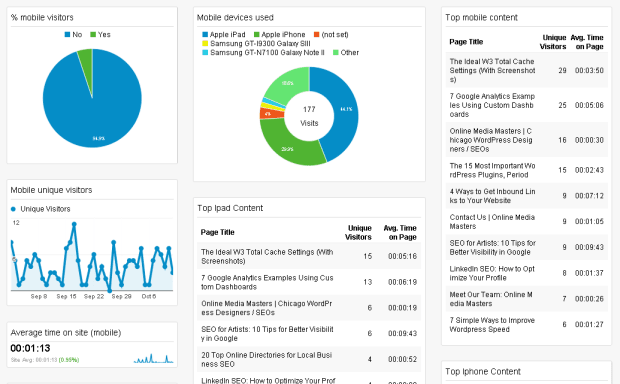Screen dimensions: 620x384
Task: Click the blue 'No' legend swatch
Action: (x=67, y=35)
